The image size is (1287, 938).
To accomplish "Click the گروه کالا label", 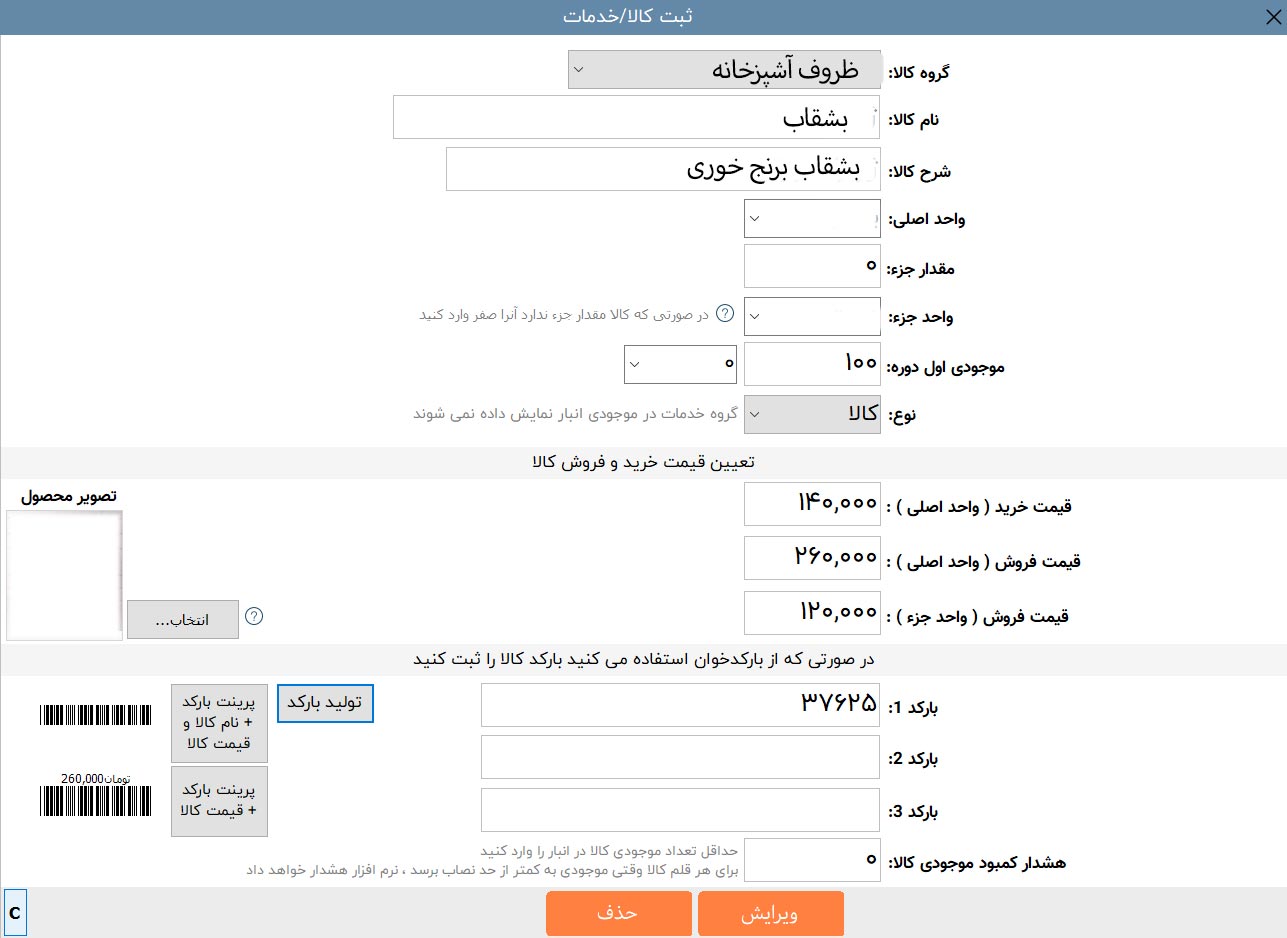I will (919, 73).
